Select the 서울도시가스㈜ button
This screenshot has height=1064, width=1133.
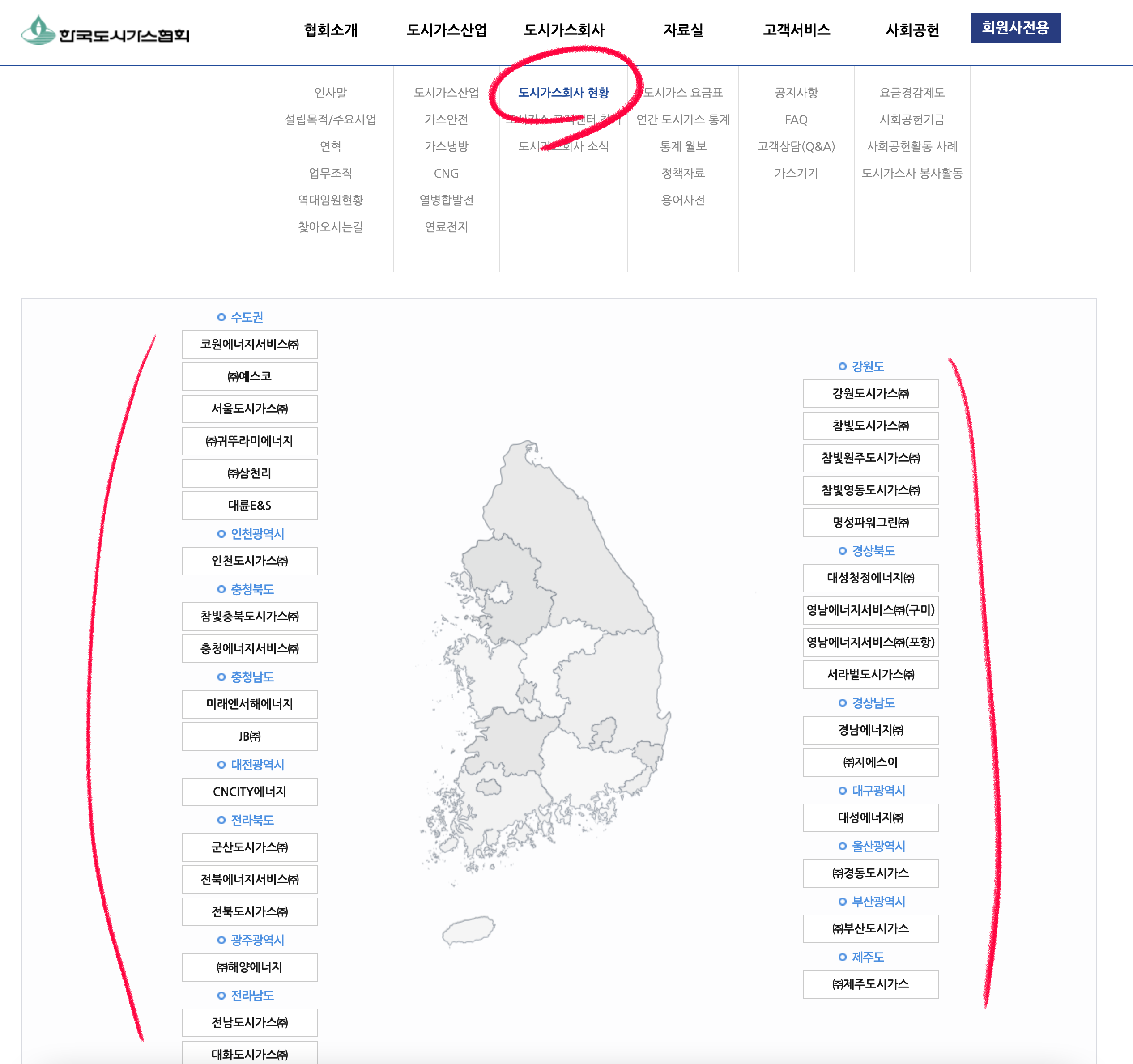[249, 409]
